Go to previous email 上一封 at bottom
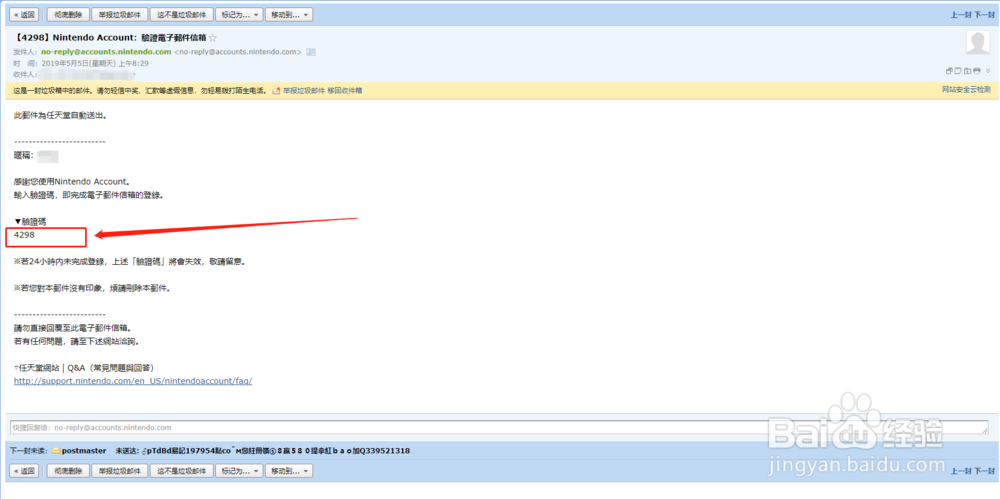Viewport: 1000px width, 499px height. coord(960,472)
